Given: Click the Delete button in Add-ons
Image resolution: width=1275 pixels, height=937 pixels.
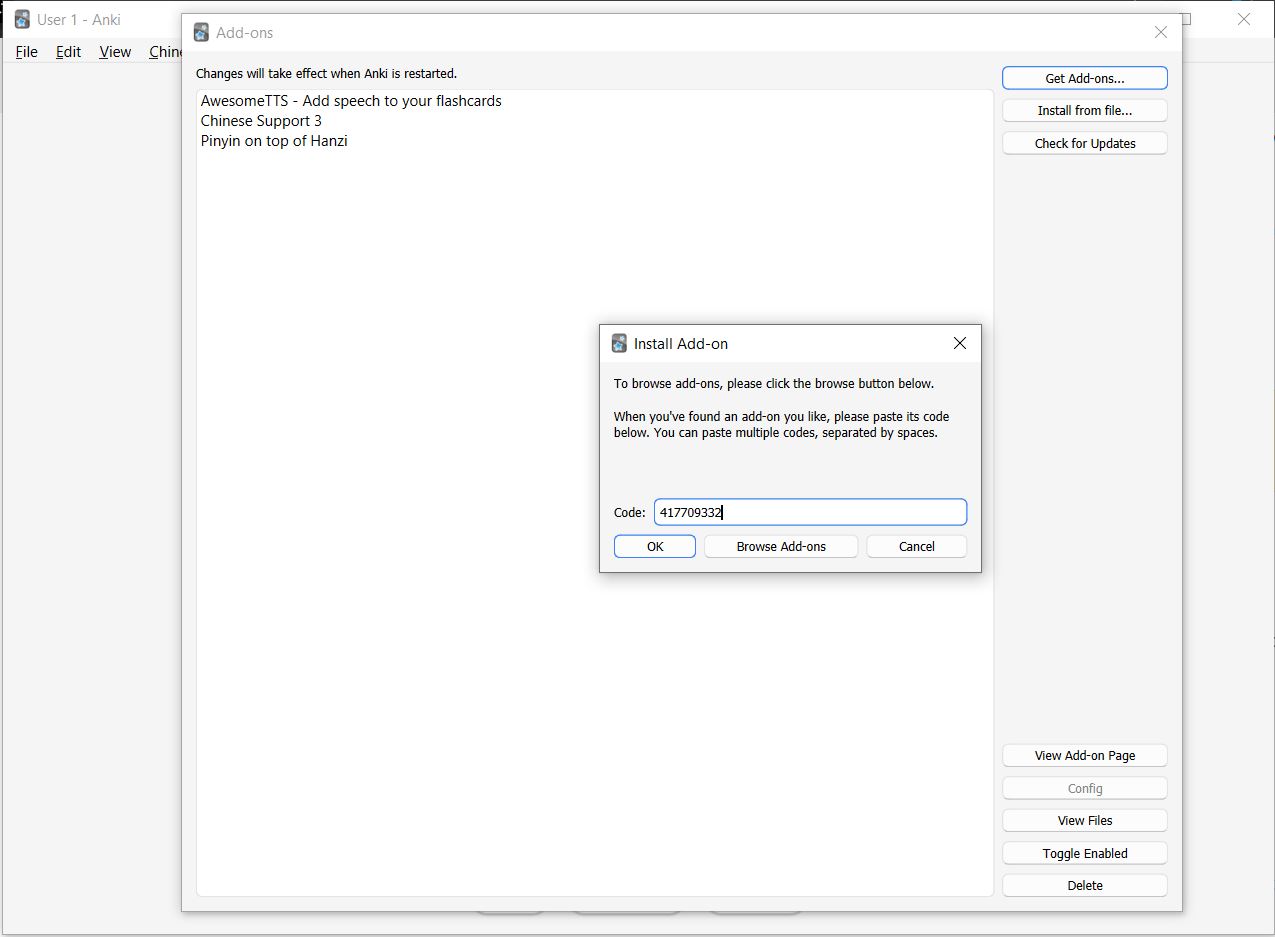Looking at the screenshot, I should click(1085, 885).
